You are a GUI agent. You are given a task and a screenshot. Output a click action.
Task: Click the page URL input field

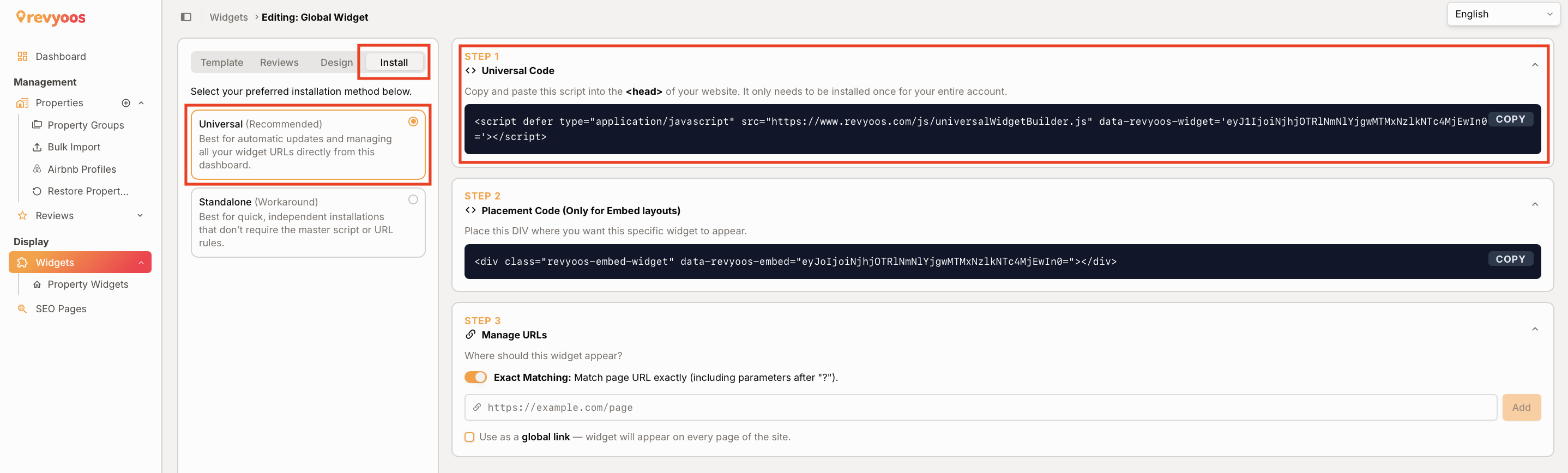980,407
